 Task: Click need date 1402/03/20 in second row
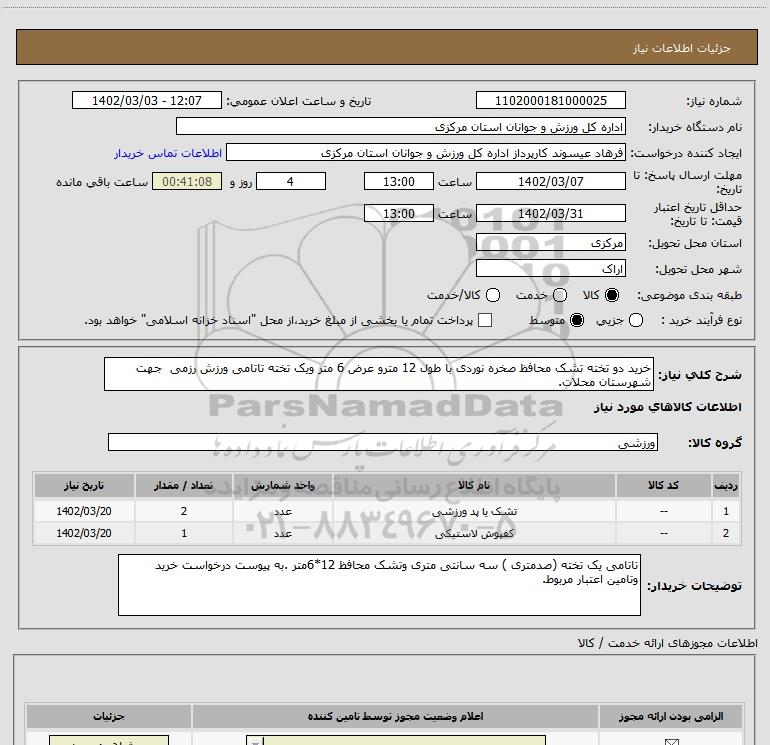click(x=84, y=533)
